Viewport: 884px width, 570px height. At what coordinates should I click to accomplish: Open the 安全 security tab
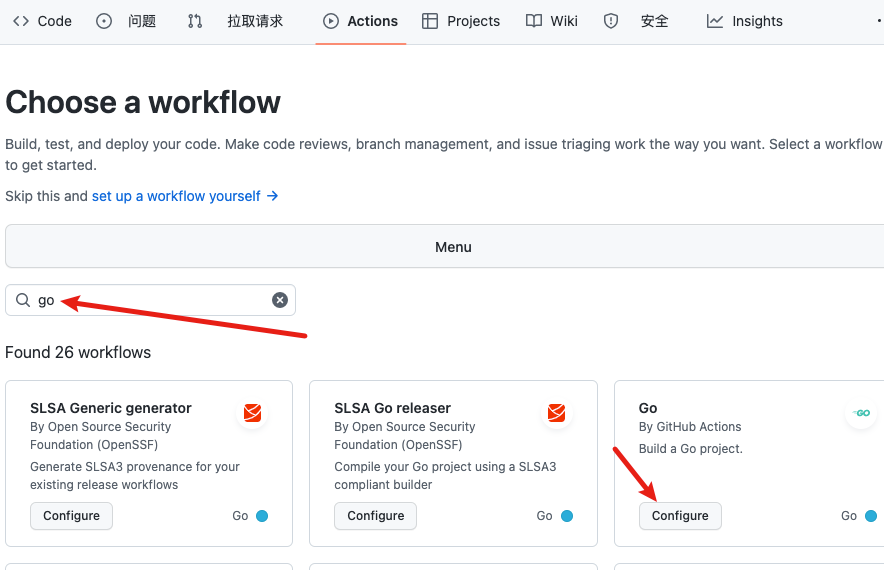[x=638, y=21]
